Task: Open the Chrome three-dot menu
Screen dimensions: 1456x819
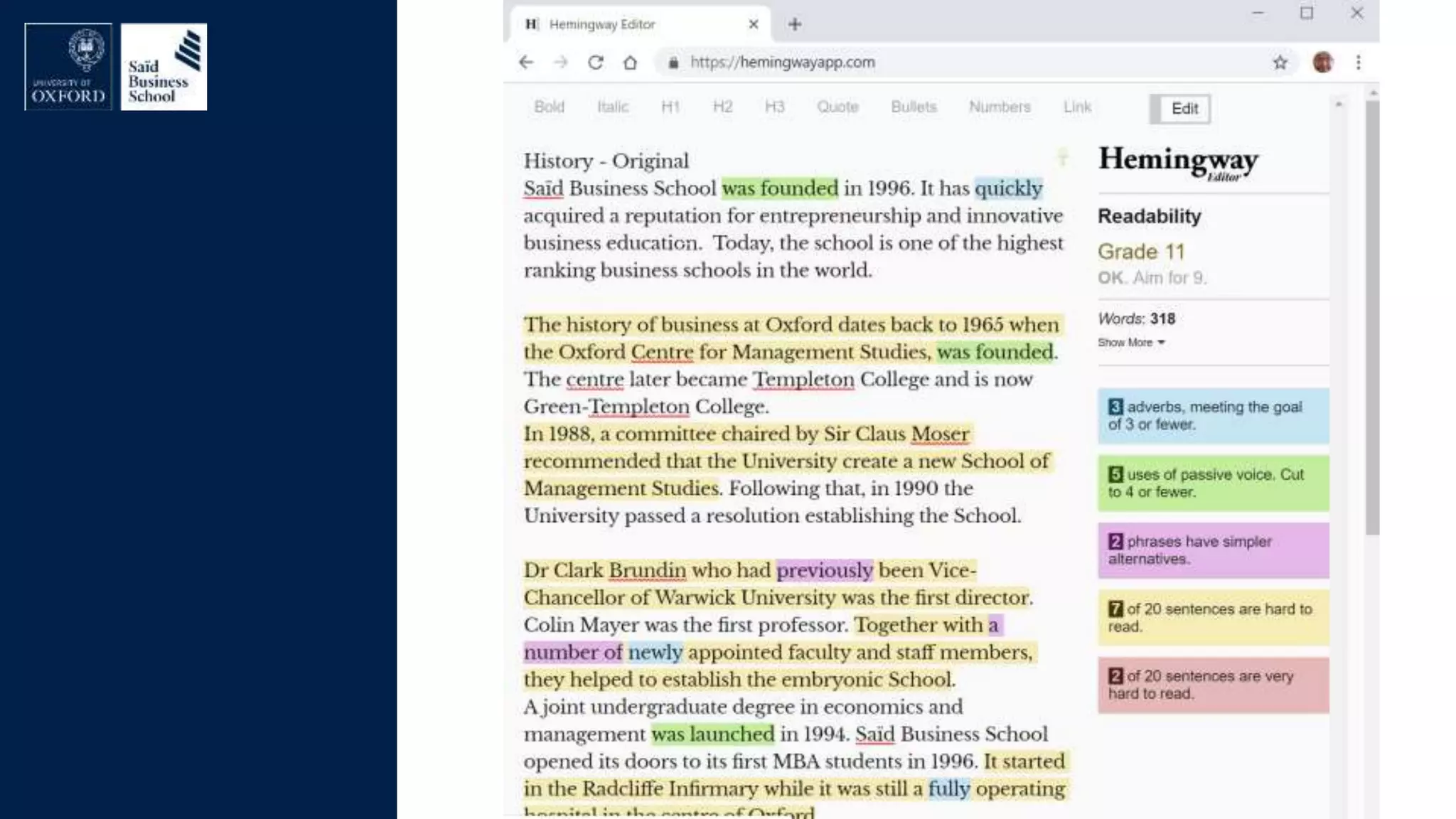Action: (x=1358, y=63)
